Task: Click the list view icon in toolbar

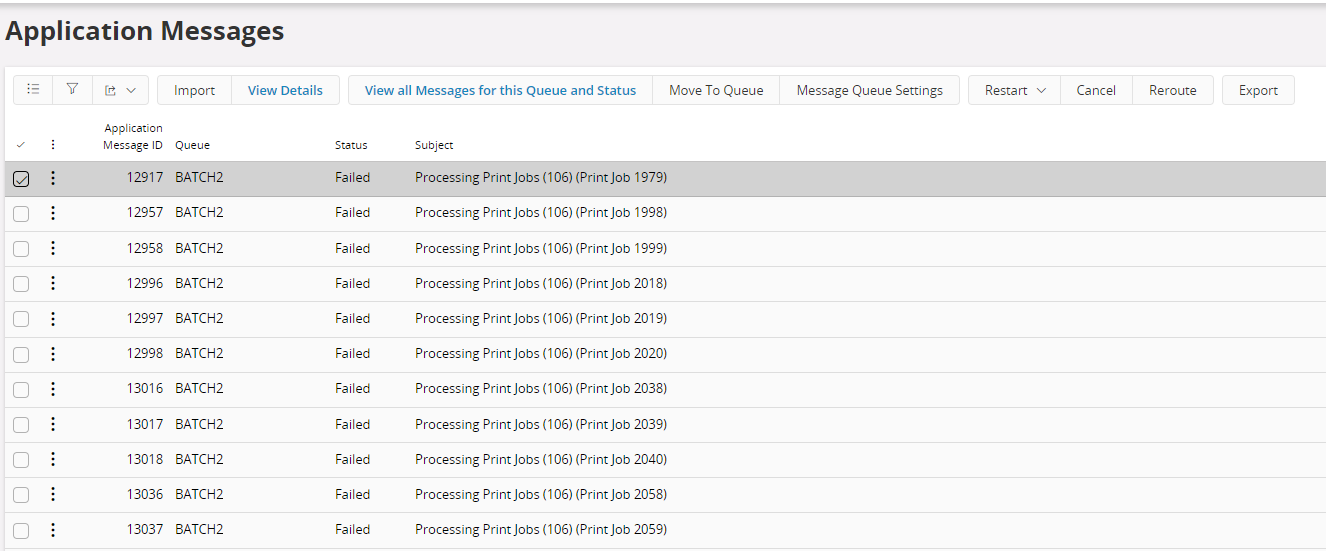Action: 33,90
